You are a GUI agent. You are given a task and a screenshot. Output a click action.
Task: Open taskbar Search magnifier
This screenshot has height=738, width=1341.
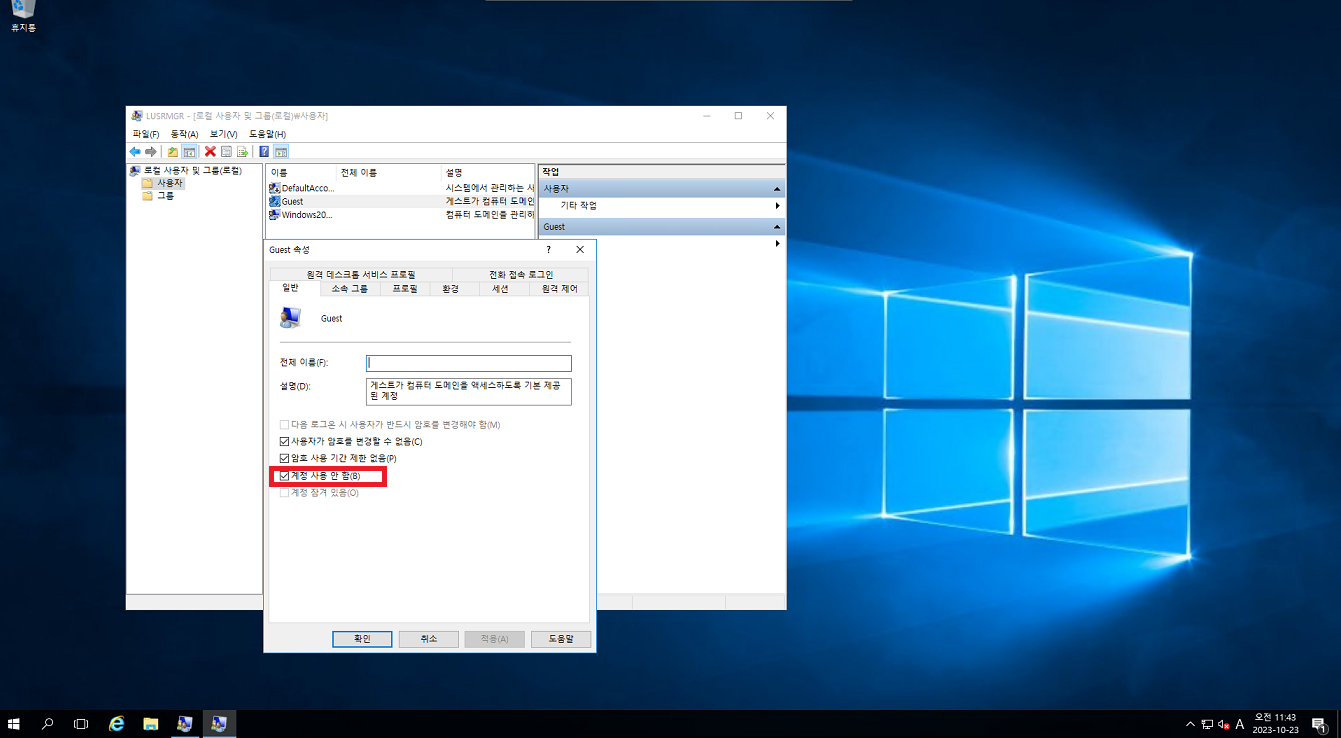(47, 723)
